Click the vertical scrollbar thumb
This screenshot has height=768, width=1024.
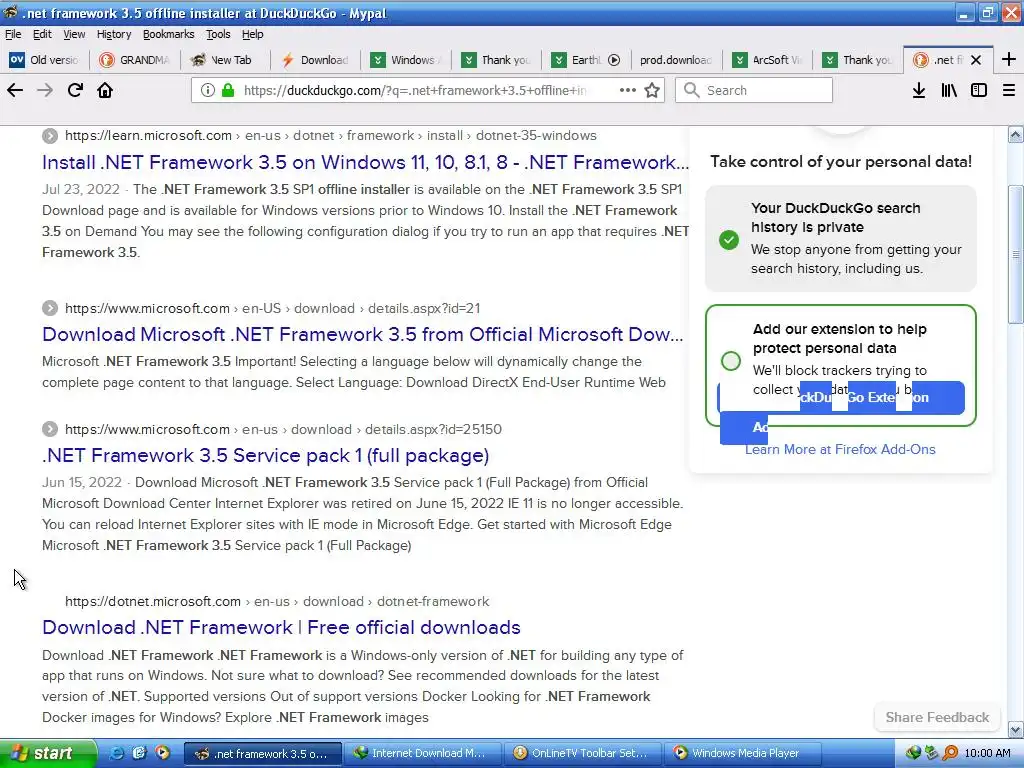point(1016,254)
